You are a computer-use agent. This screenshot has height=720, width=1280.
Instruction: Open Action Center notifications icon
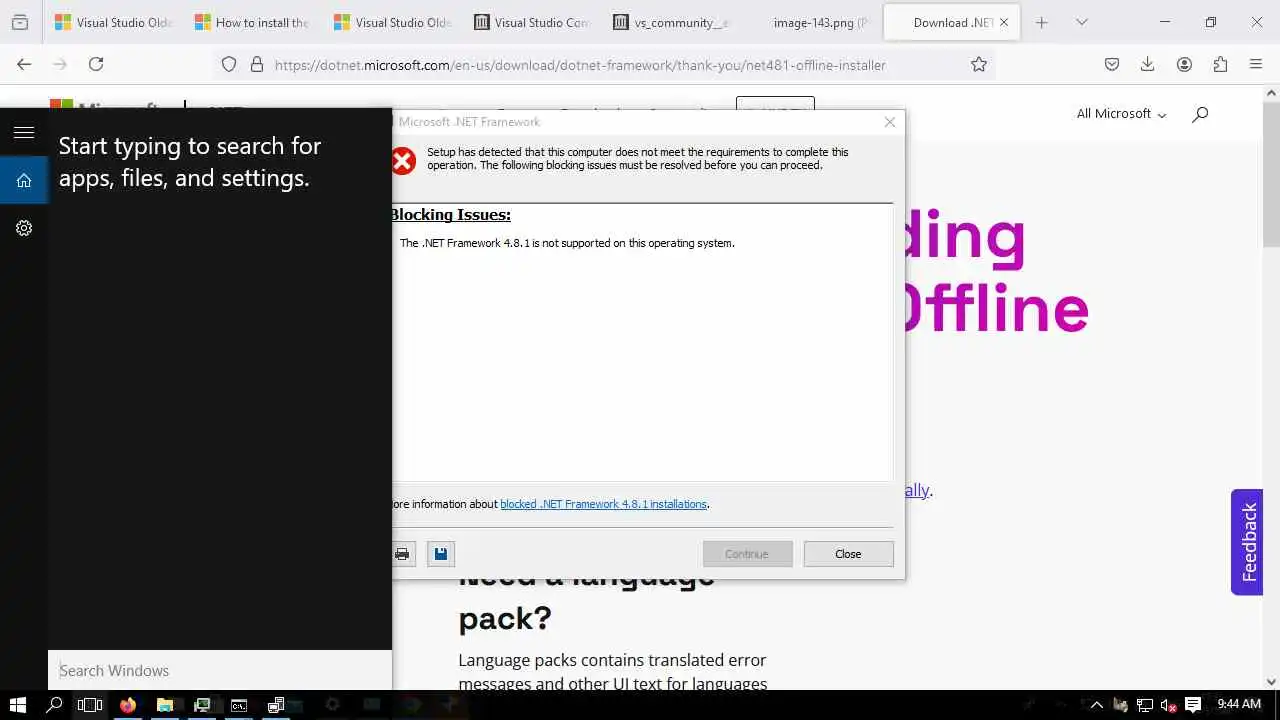pos(1192,705)
